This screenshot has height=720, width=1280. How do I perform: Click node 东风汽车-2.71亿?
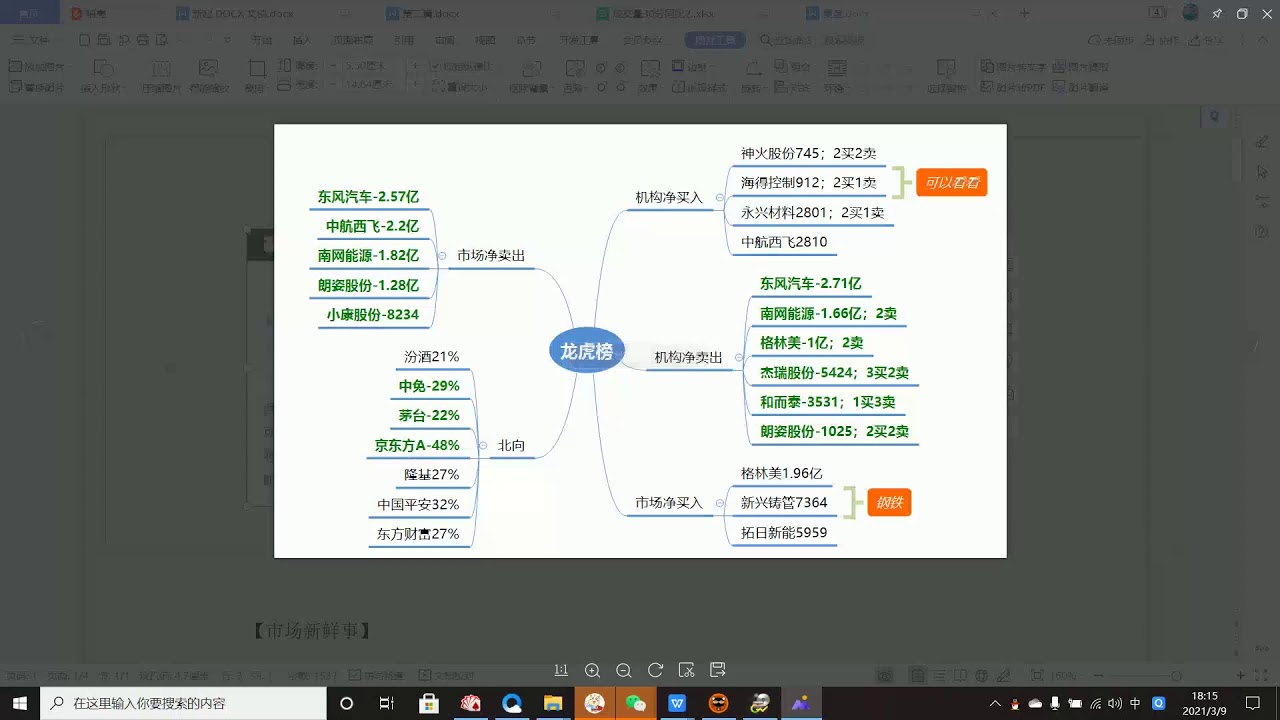810,284
